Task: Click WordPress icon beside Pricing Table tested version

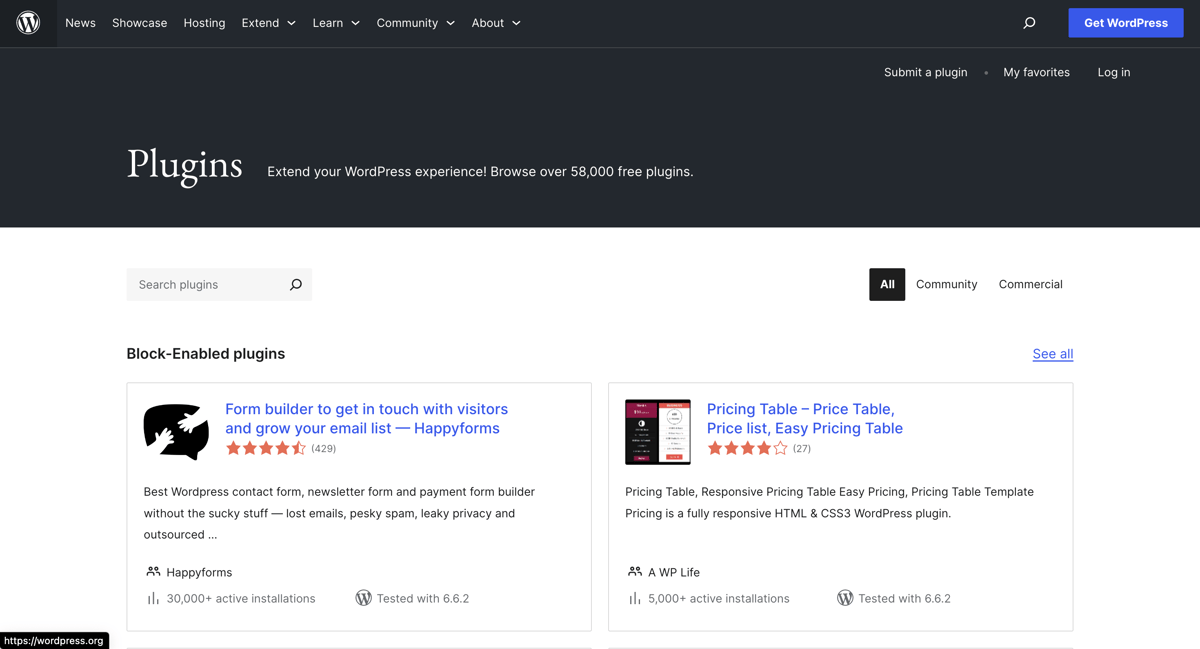Action: click(x=845, y=598)
